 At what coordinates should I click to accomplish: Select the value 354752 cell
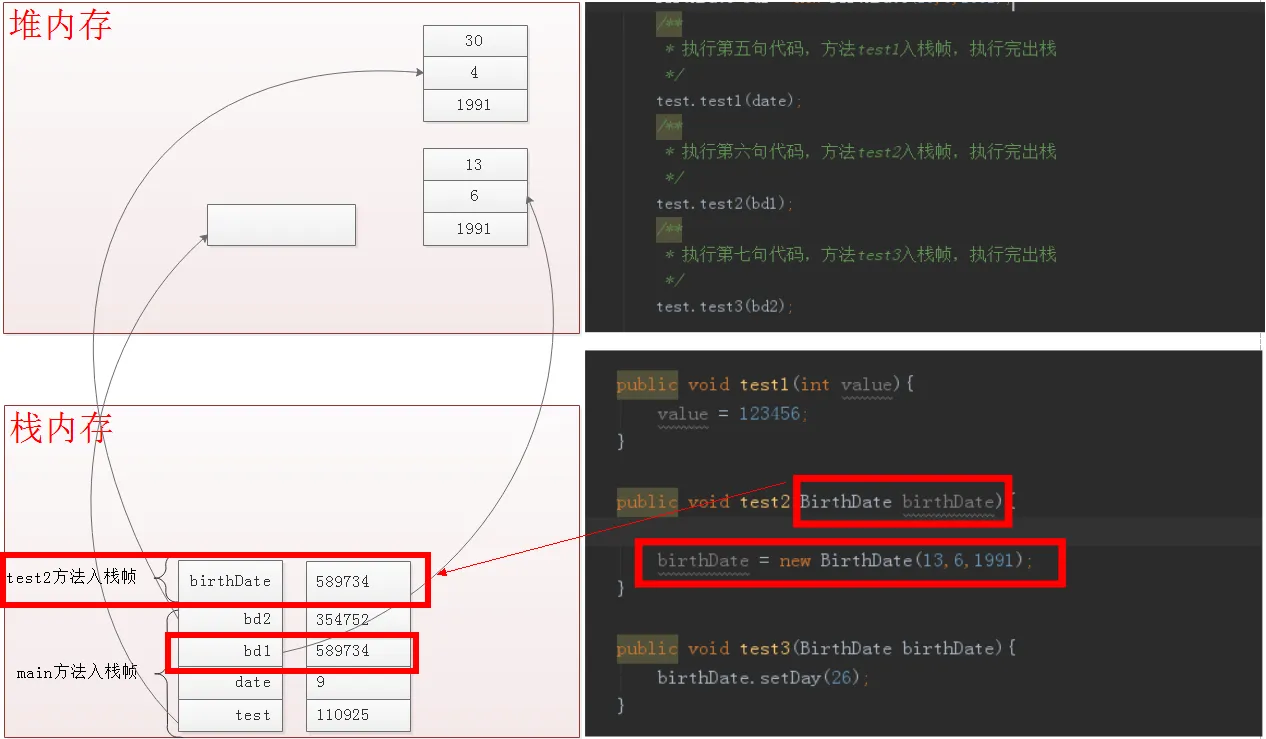[x=358, y=619]
